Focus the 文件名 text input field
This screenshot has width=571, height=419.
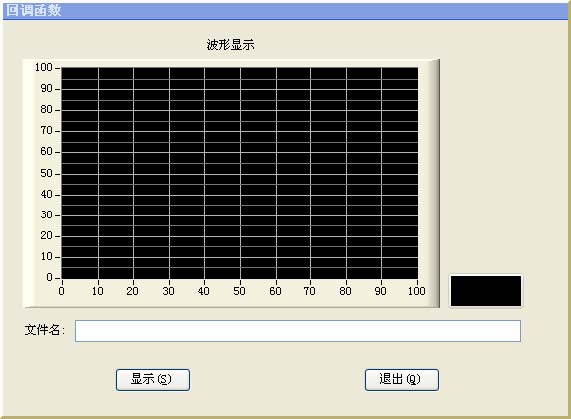[298, 331]
